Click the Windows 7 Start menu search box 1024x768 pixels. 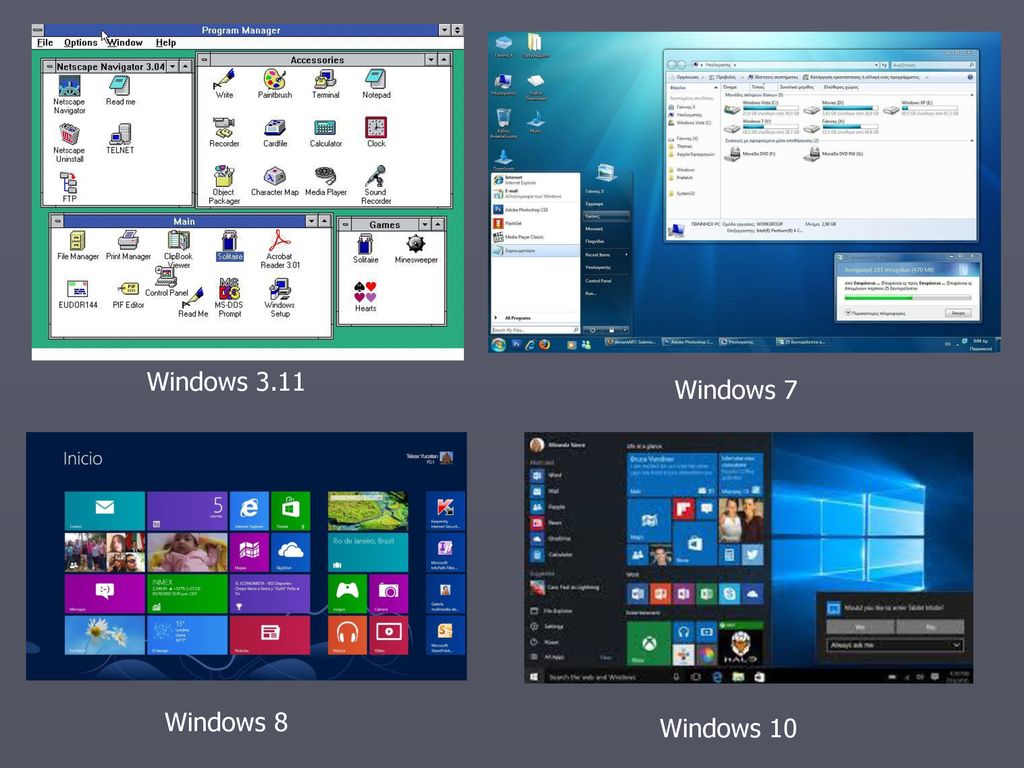(535, 330)
